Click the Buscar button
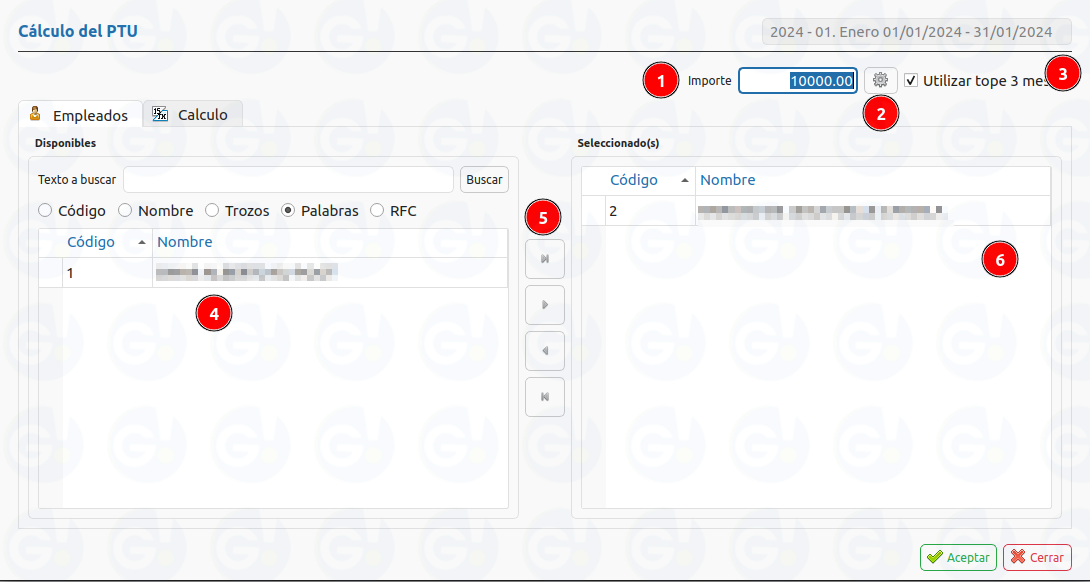 tap(485, 179)
